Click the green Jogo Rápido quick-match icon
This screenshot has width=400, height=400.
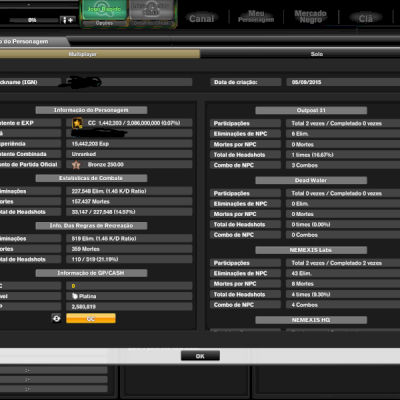(104, 10)
